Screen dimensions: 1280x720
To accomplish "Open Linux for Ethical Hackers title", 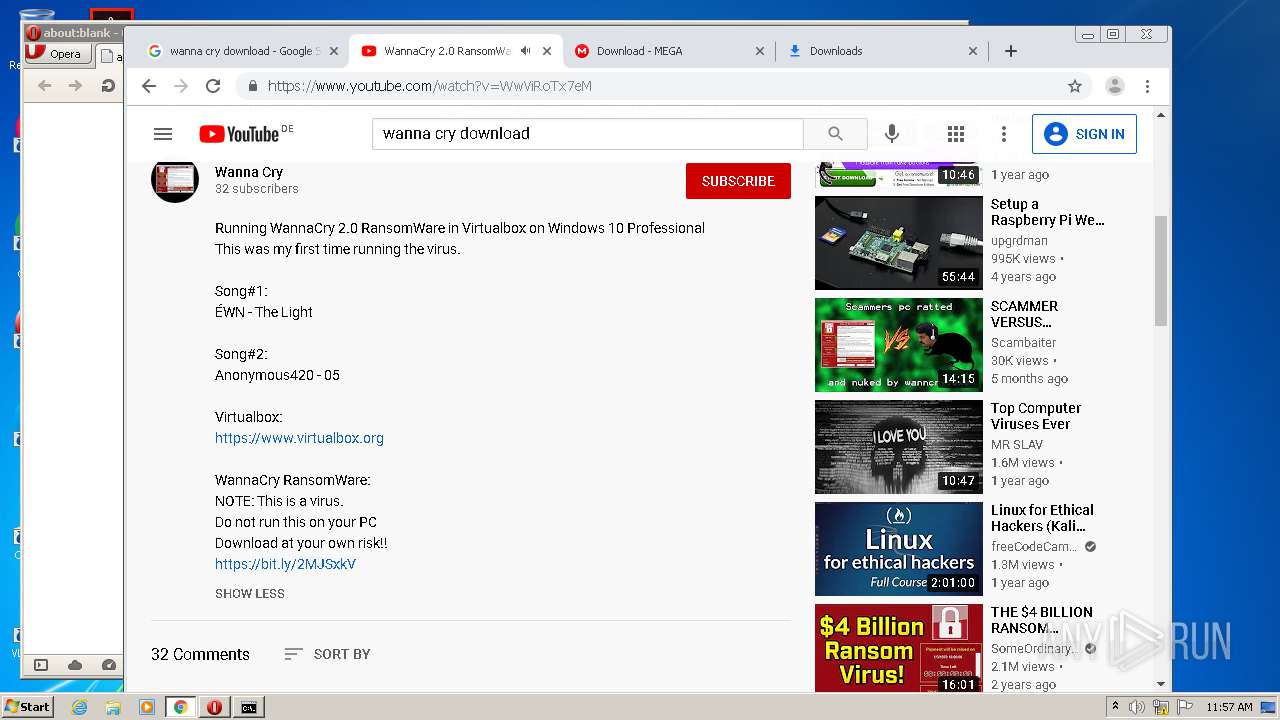I will click(x=1042, y=518).
